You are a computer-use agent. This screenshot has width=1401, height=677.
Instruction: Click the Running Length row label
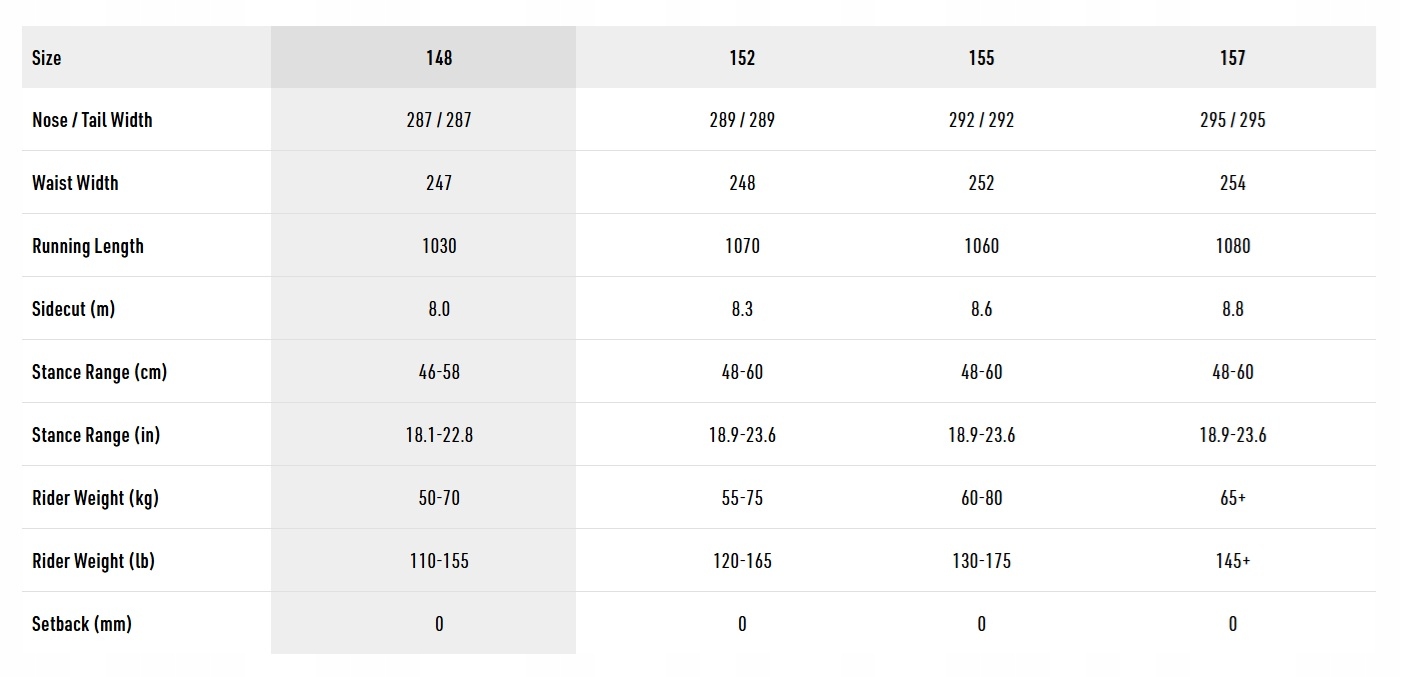pyautogui.click(x=88, y=246)
